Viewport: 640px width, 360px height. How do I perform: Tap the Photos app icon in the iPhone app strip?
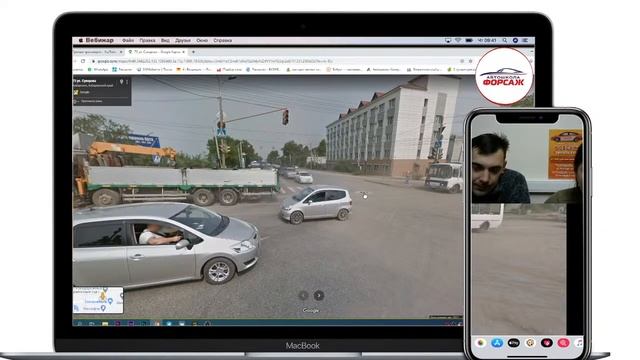480,343
